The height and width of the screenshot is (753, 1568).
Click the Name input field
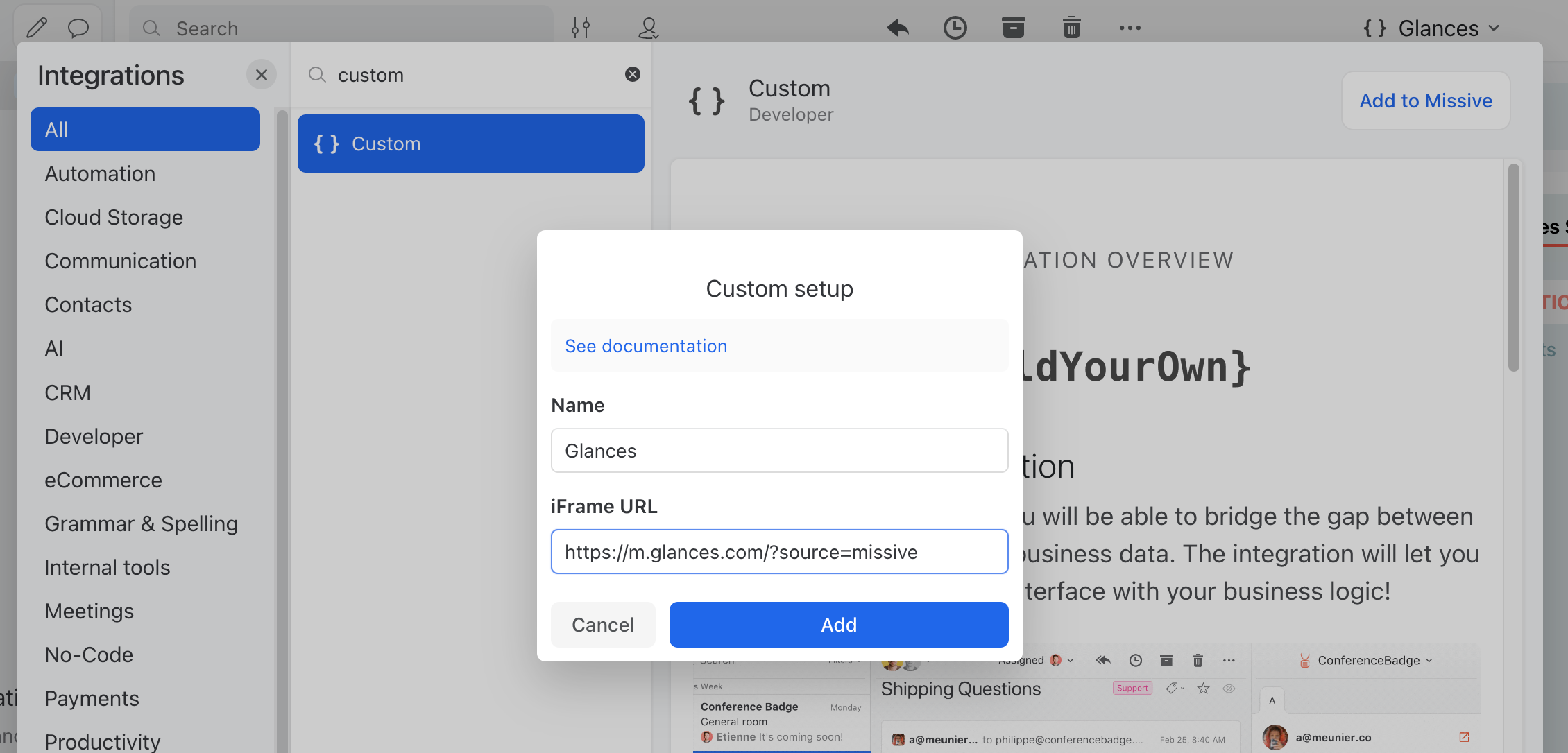point(780,451)
